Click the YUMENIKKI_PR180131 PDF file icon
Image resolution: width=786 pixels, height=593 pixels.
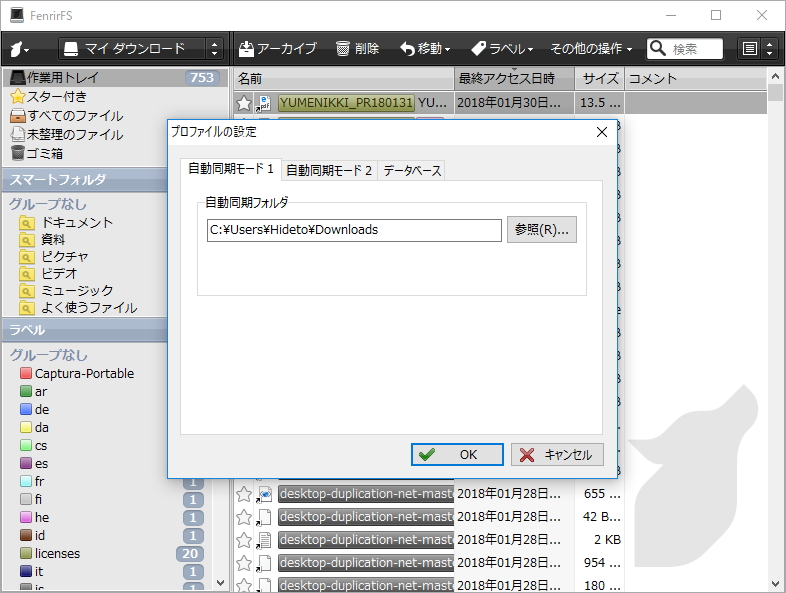264,103
